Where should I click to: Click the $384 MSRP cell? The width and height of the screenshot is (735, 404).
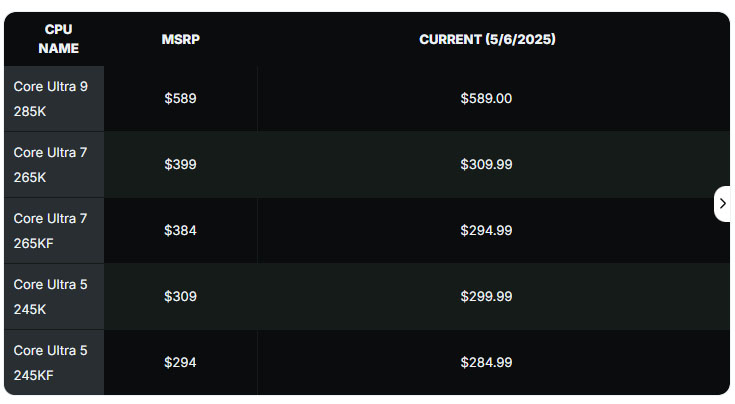(180, 231)
